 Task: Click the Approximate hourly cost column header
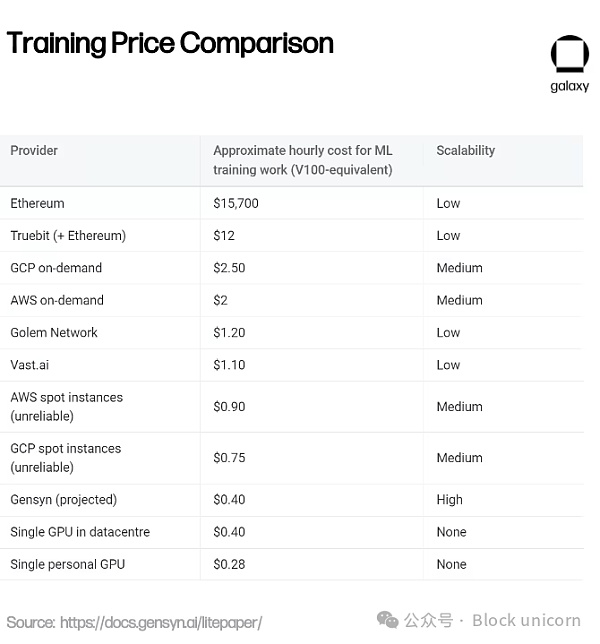[x=302, y=160]
